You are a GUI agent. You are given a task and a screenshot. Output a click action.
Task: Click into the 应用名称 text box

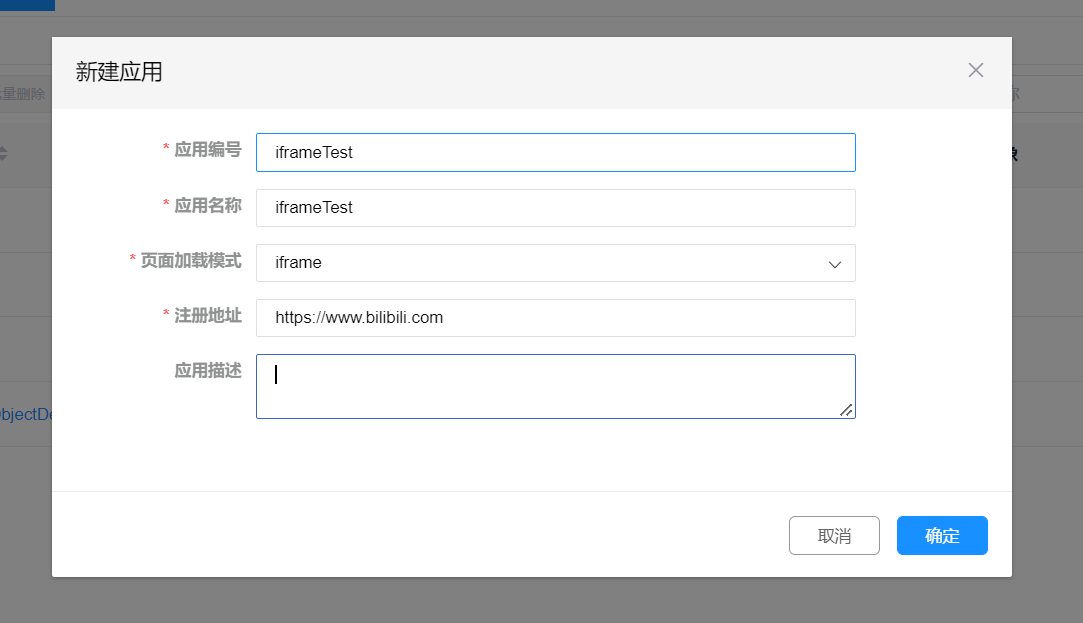pyautogui.click(x=555, y=208)
